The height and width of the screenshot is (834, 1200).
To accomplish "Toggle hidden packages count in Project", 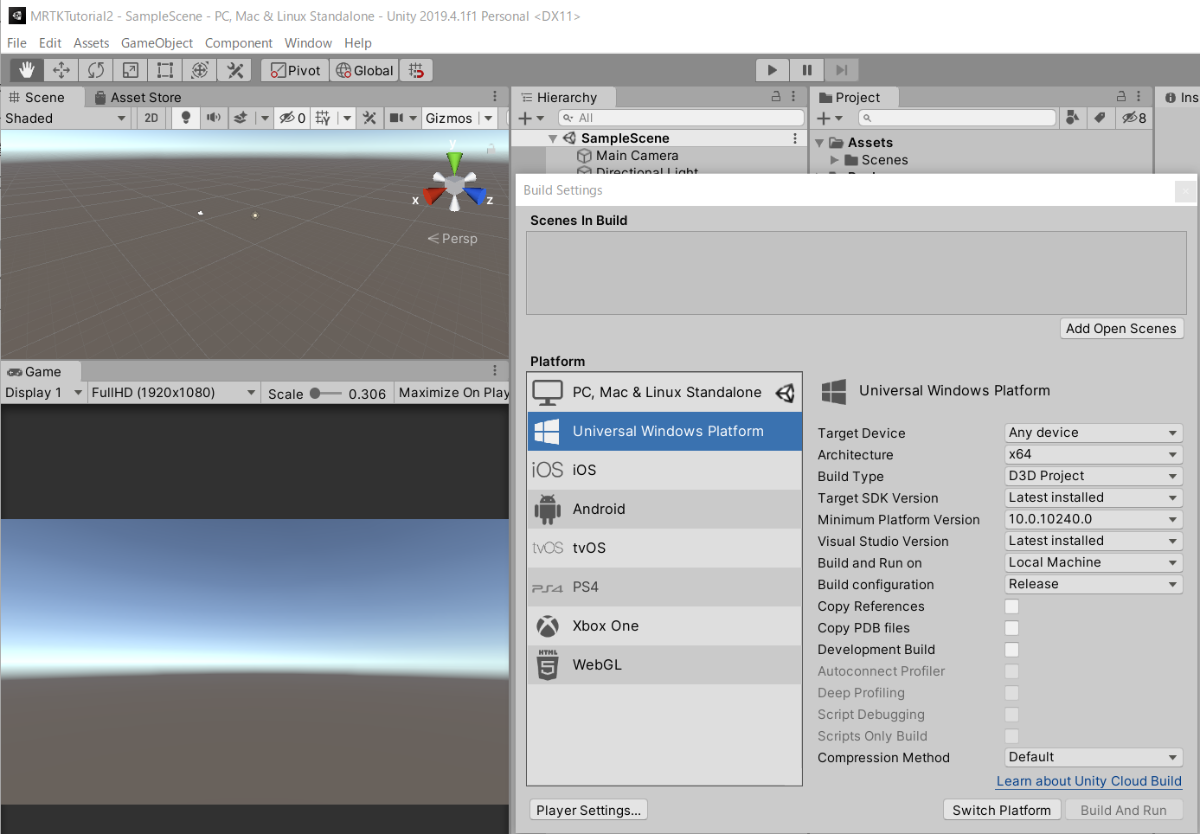I will click(1134, 118).
